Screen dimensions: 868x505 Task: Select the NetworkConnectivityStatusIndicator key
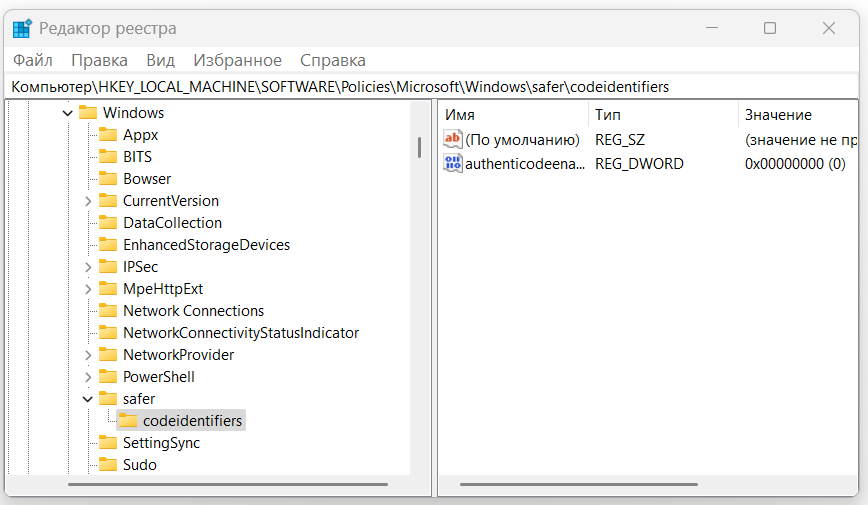(x=241, y=333)
